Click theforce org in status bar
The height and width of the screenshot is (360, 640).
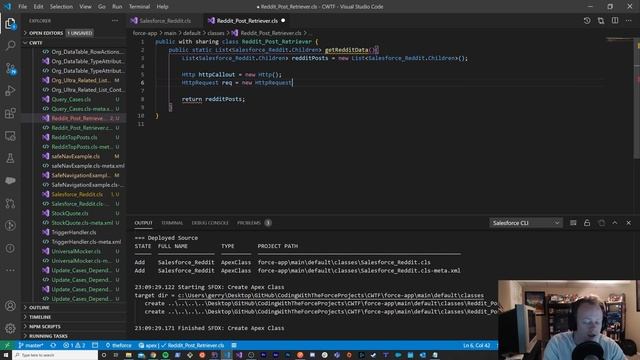pyautogui.click(x=118, y=345)
